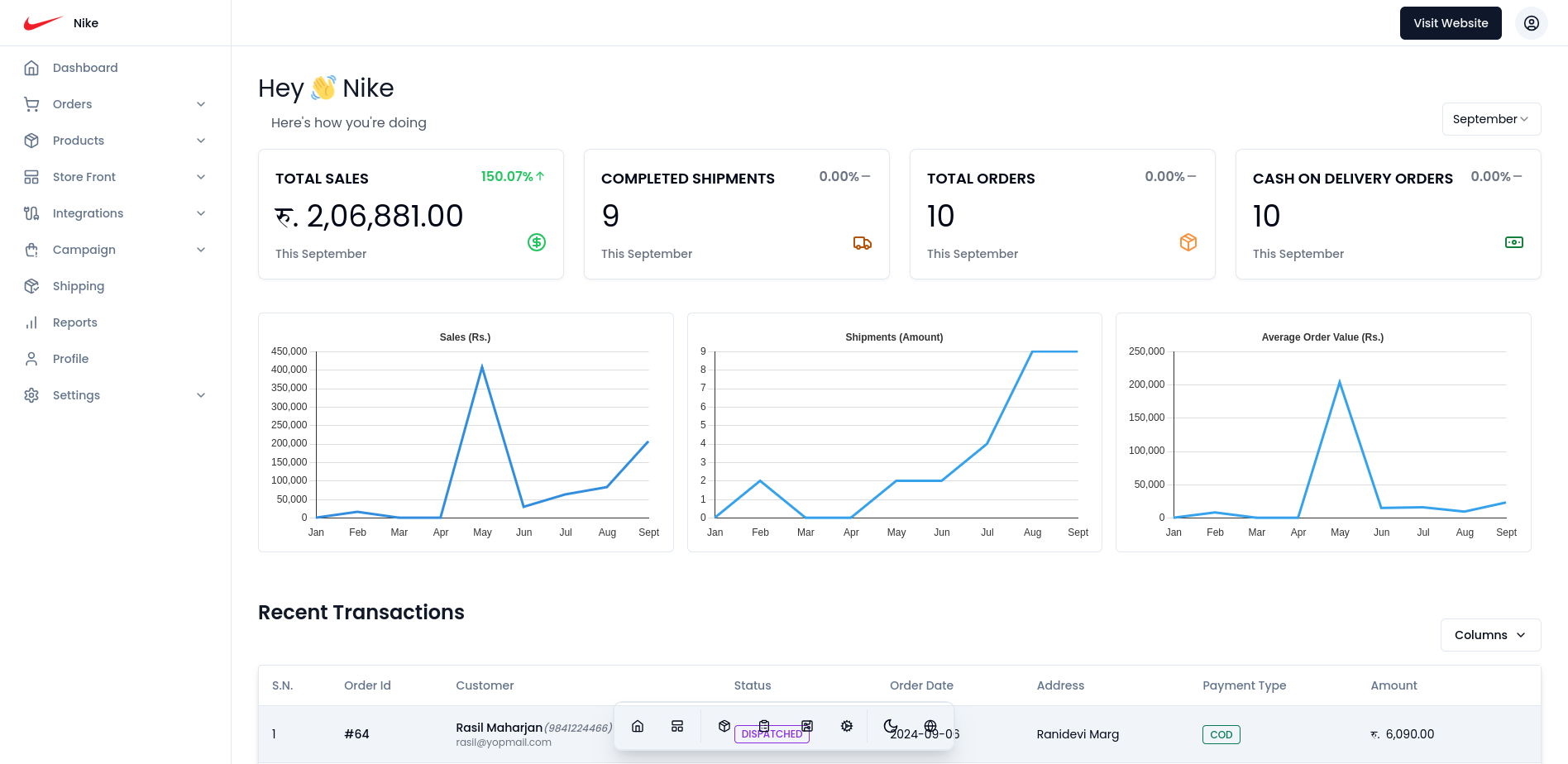Expand the Orders submenu chevron

pos(201,104)
